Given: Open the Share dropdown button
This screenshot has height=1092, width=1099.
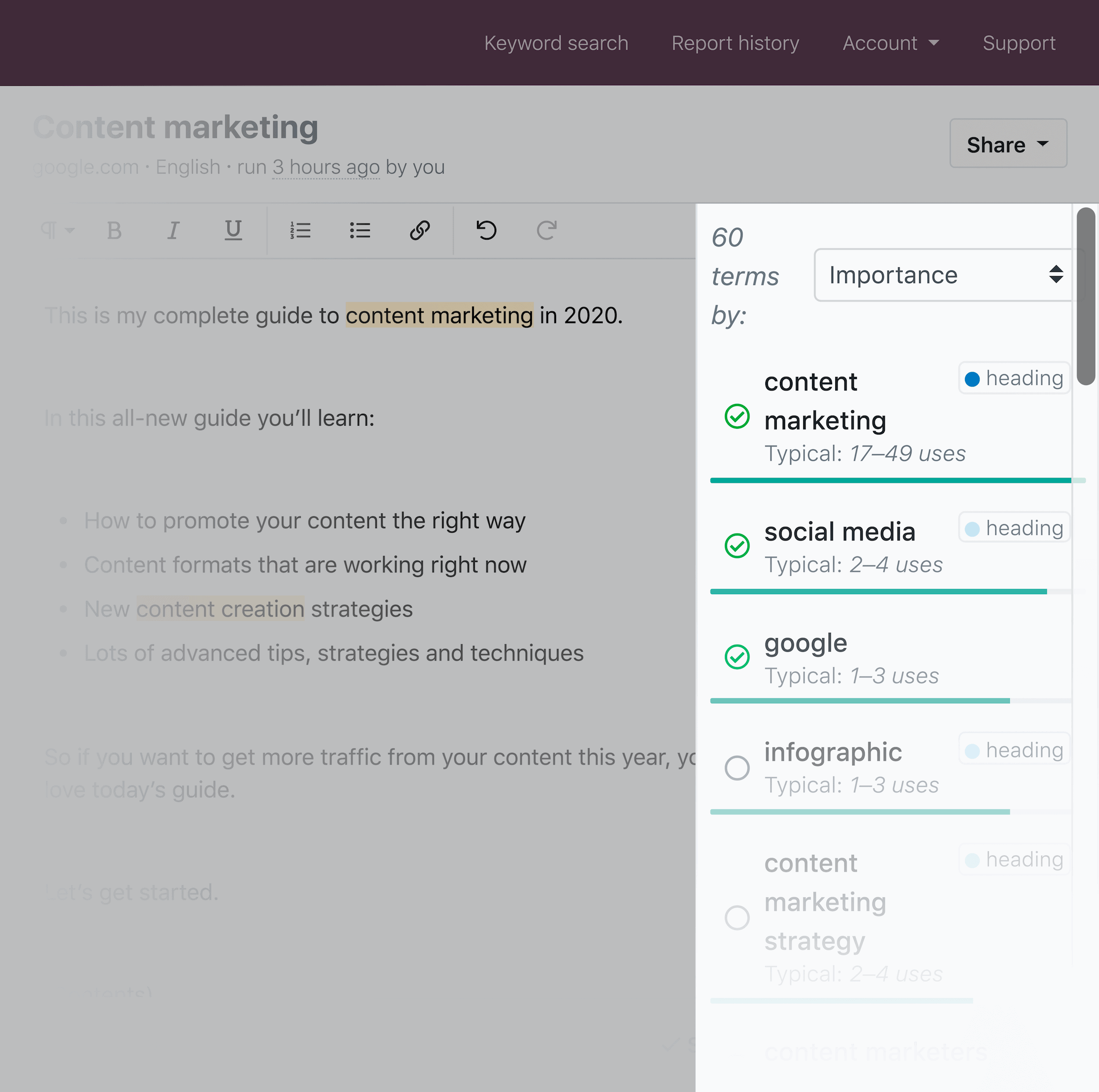Looking at the screenshot, I should [1008, 143].
